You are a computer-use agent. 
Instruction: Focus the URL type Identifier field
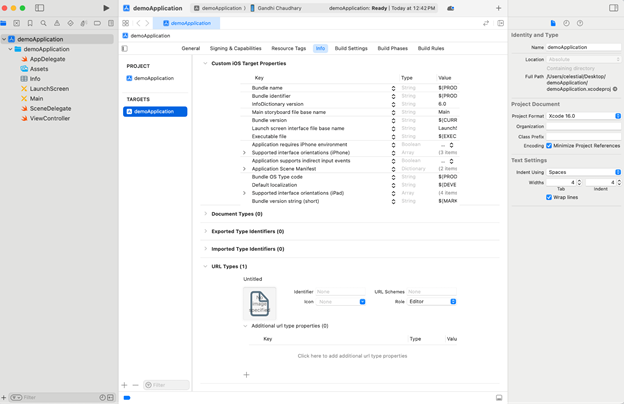click(x=341, y=292)
